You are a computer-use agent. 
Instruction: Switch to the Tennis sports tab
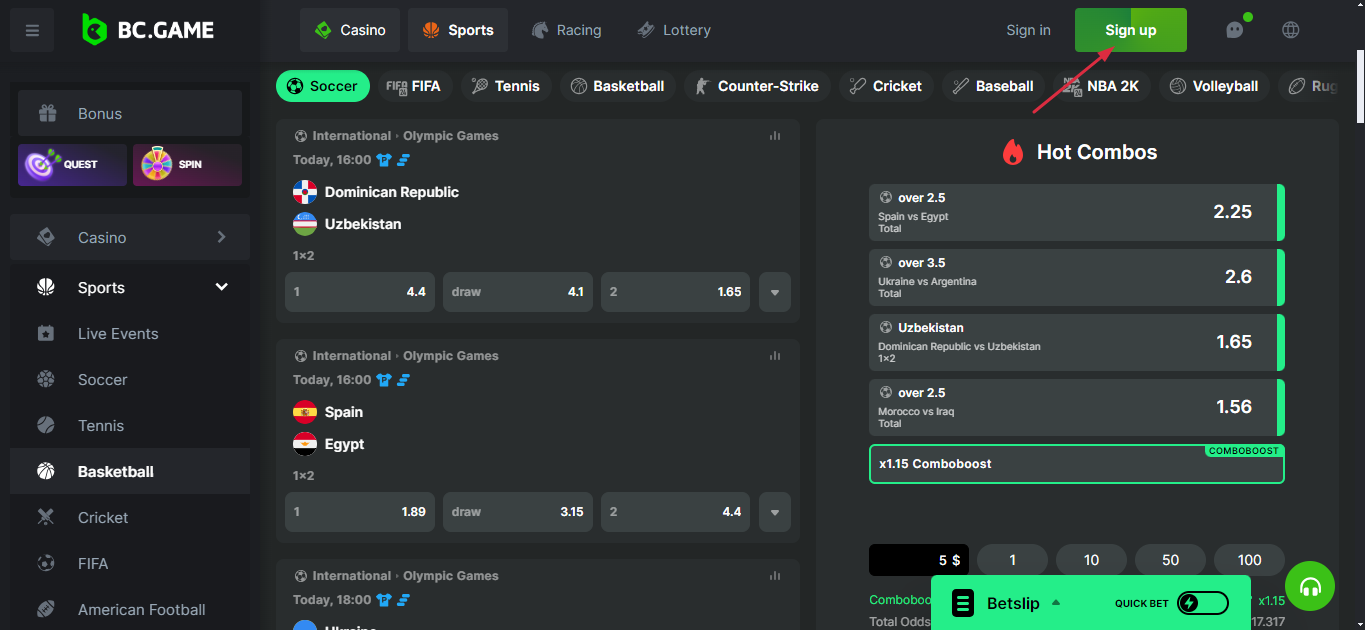click(x=506, y=86)
